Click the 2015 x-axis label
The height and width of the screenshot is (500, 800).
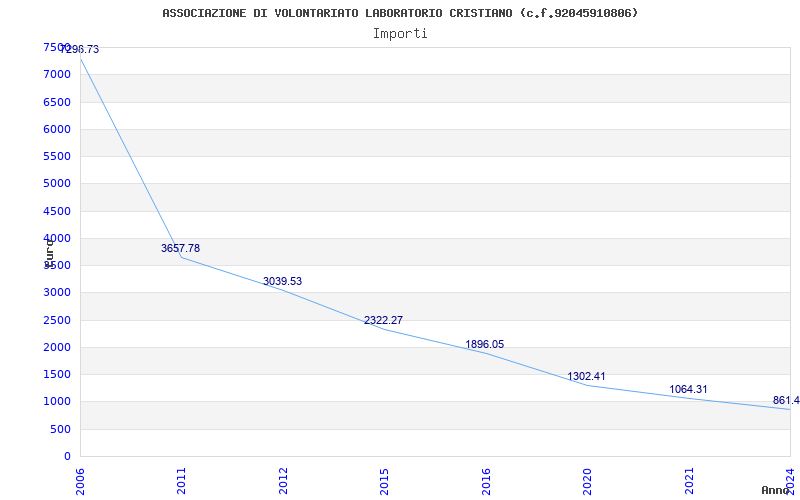[x=384, y=481]
